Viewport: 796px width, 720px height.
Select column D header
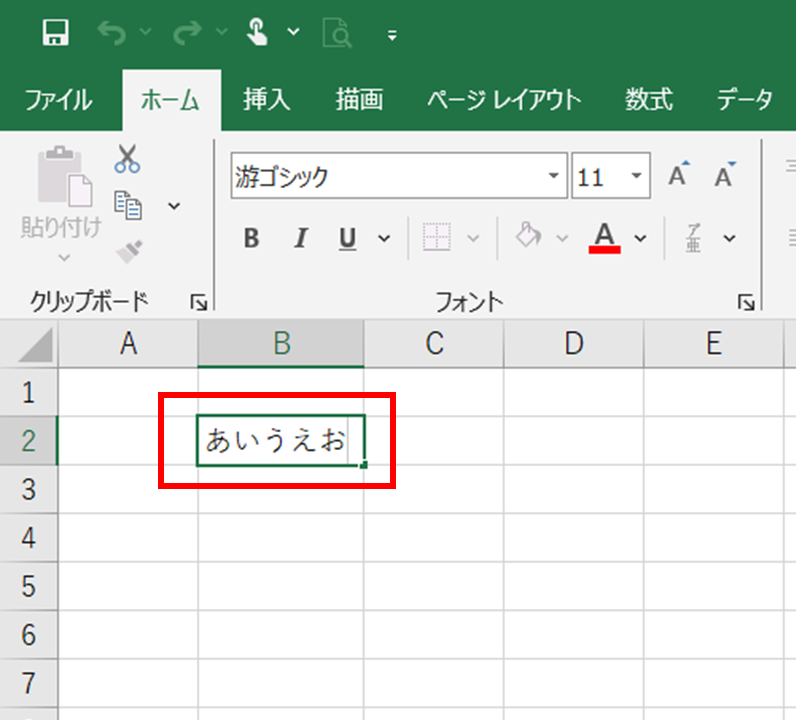coord(573,343)
